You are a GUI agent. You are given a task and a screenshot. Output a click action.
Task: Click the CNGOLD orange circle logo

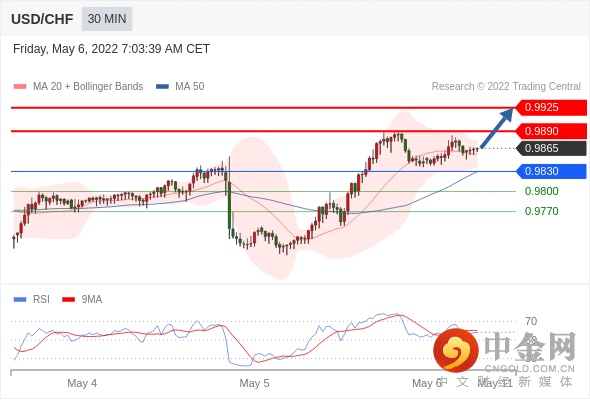456,351
